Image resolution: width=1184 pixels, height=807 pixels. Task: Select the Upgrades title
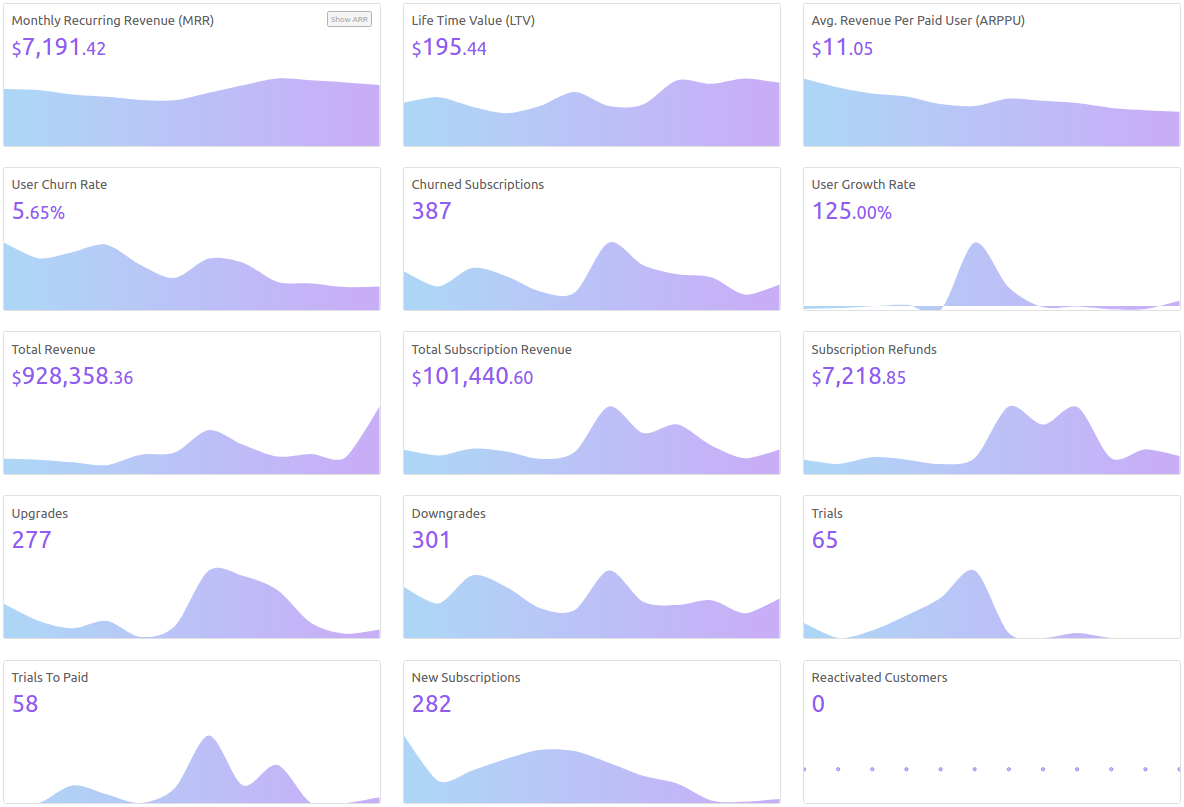40,513
